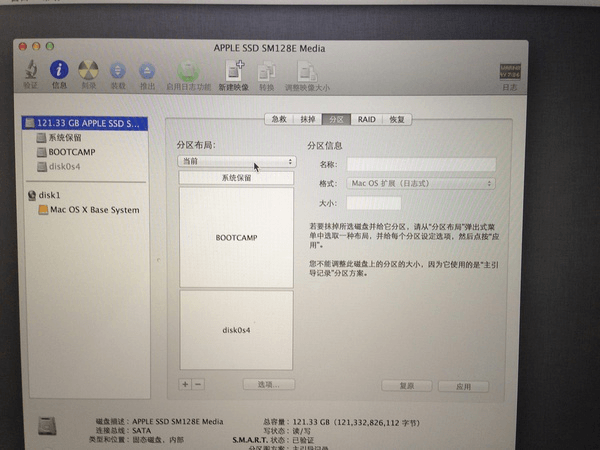Select Mac OS X Base System volume
Screen dimensions: 600x450
click(x=95, y=210)
